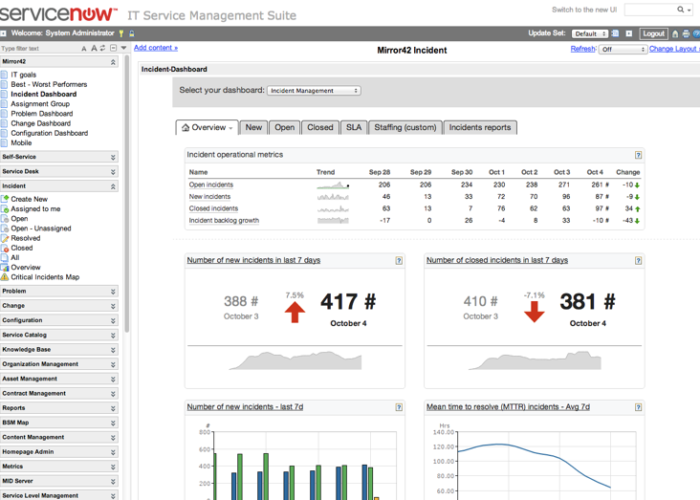Switch to the SLA tab
This screenshot has height=500, width=700.
coord(354,128)
